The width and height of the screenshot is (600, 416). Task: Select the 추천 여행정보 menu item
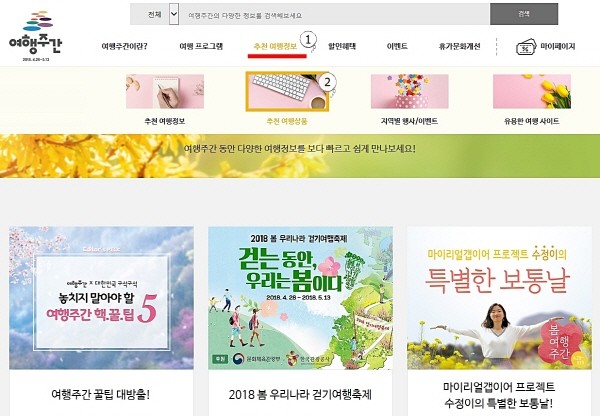click(x=275, y=46)
